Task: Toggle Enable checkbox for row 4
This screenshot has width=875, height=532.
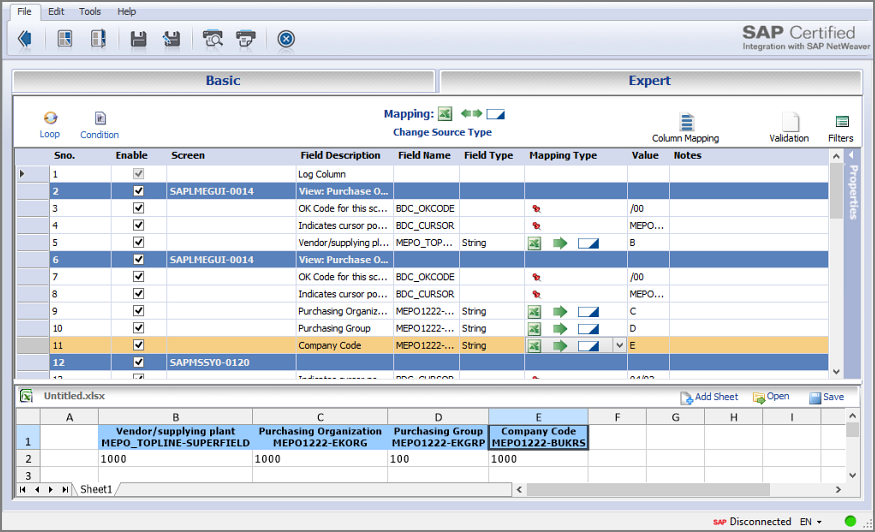Action: pyautogui.click(x=138, y=225)
